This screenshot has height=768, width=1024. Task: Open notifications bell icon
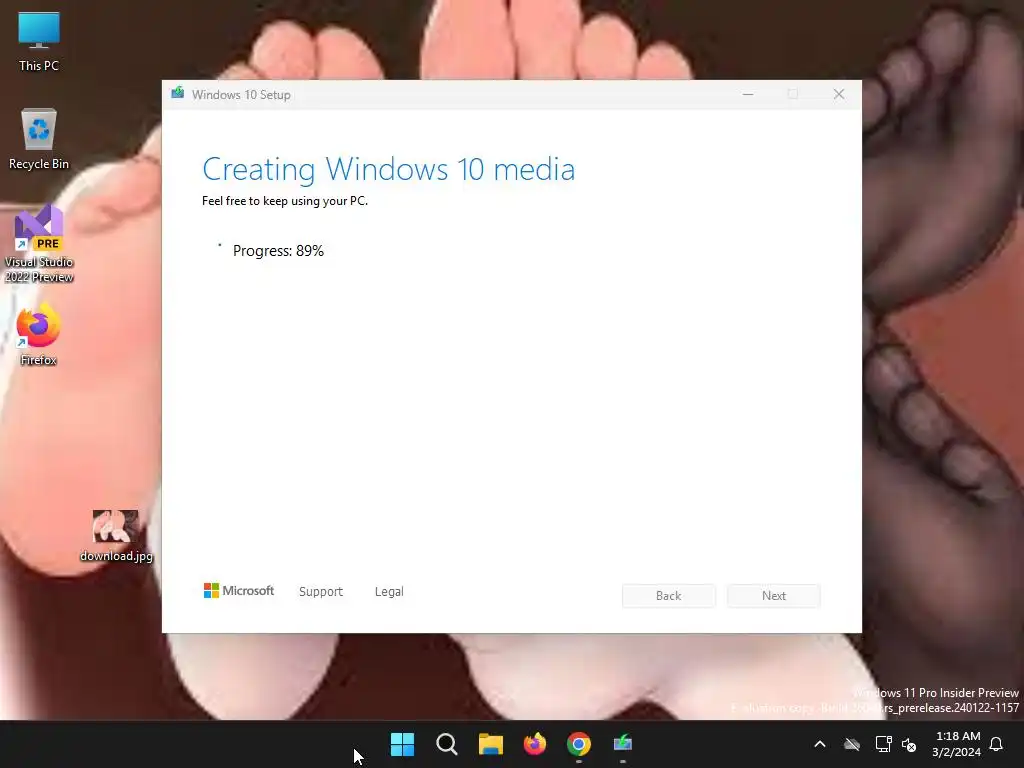(997, 744)
